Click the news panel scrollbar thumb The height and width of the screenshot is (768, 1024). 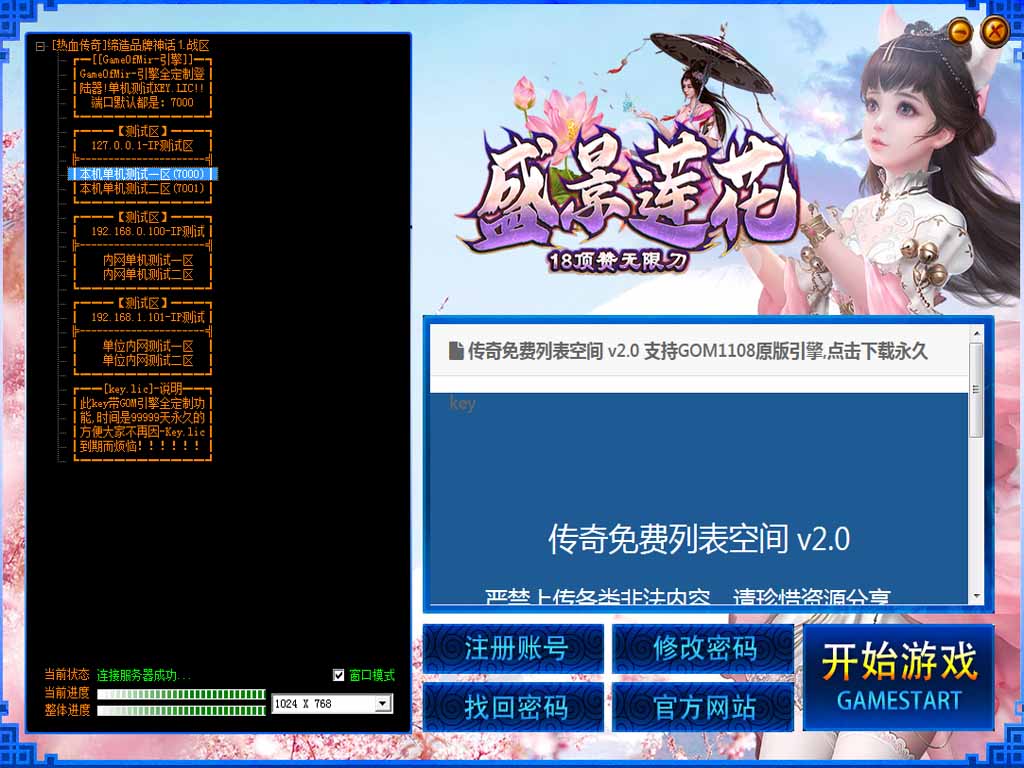(x=976, y=390)
